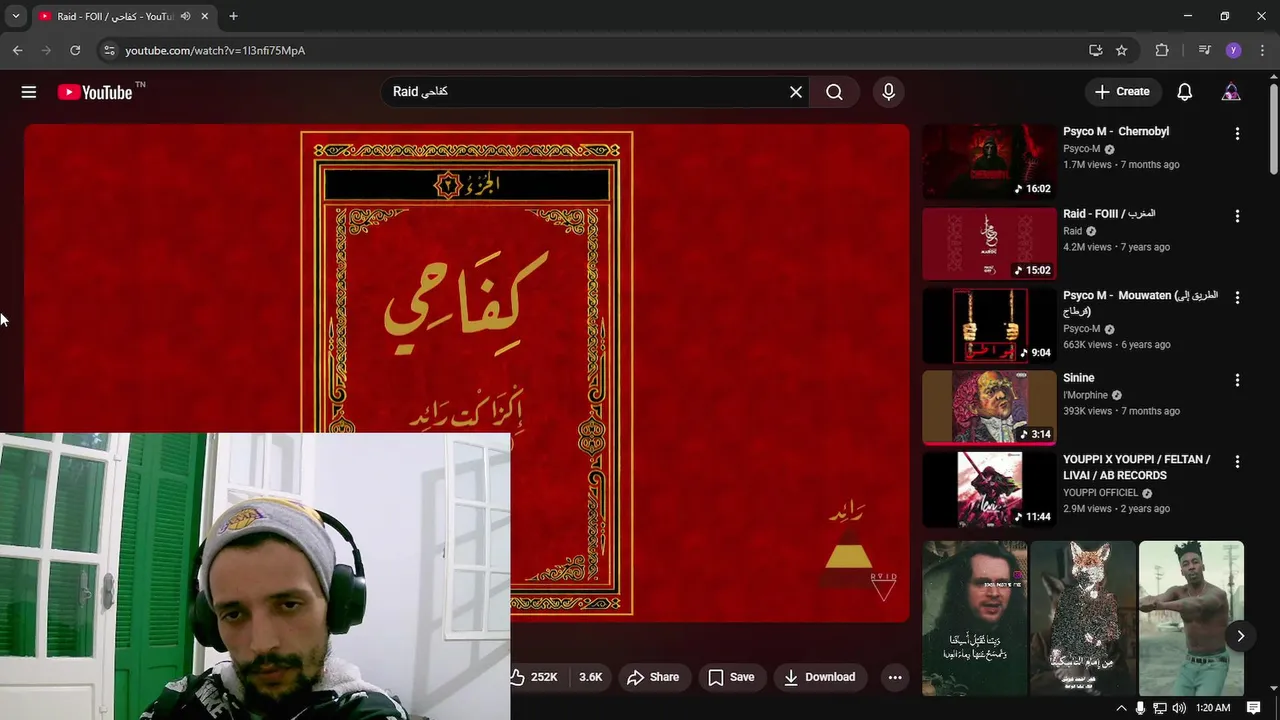Image resolution: width=1280 pixels, height=720 pixels.
Task: Open the taskbar microphone tray icon
Action: (1140, 708)
